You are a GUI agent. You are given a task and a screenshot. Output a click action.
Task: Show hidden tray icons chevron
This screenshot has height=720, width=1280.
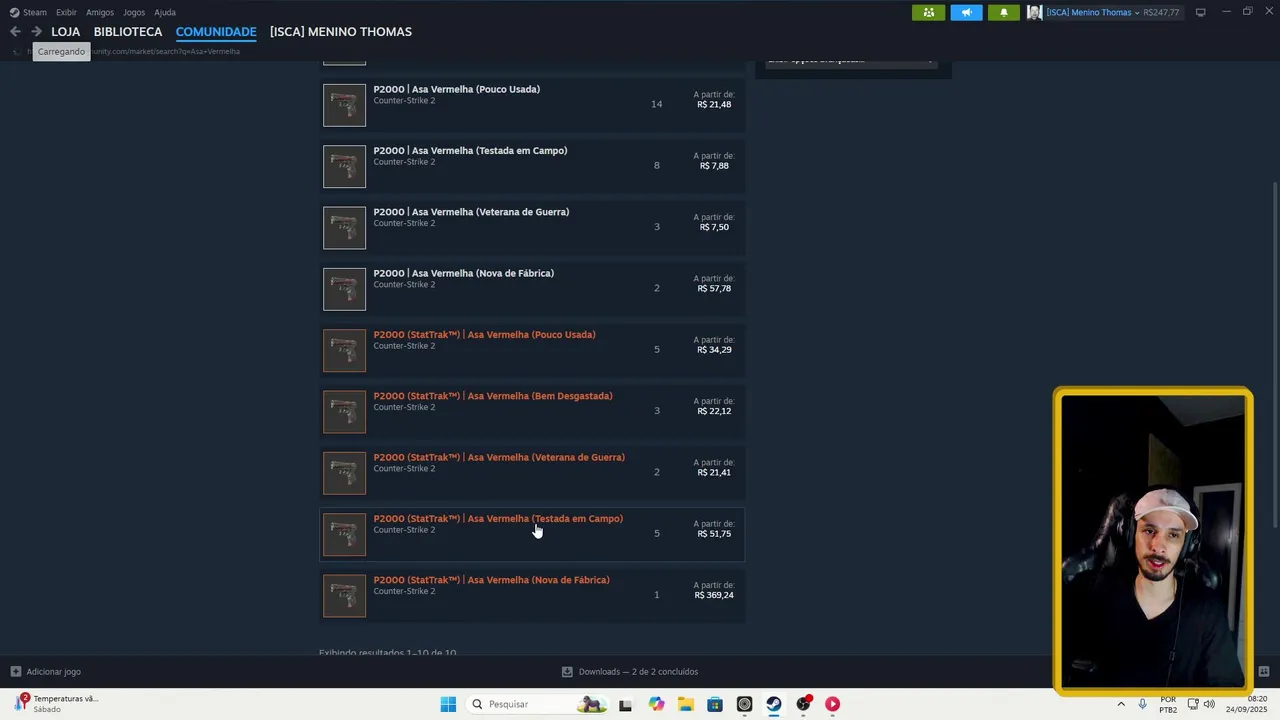coord(1120,704)
